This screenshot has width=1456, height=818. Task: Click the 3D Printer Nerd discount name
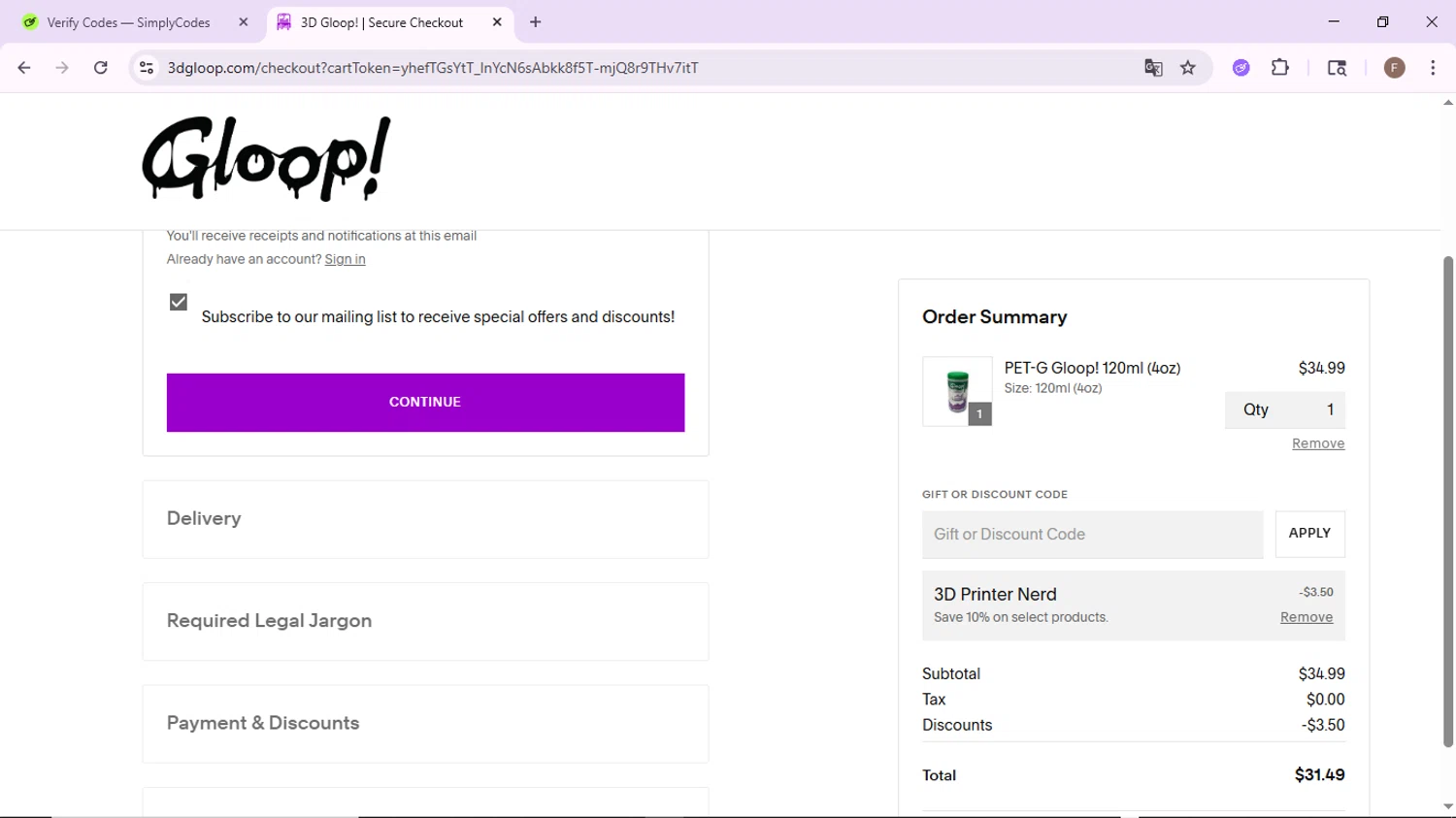click(x=995, y=594)
